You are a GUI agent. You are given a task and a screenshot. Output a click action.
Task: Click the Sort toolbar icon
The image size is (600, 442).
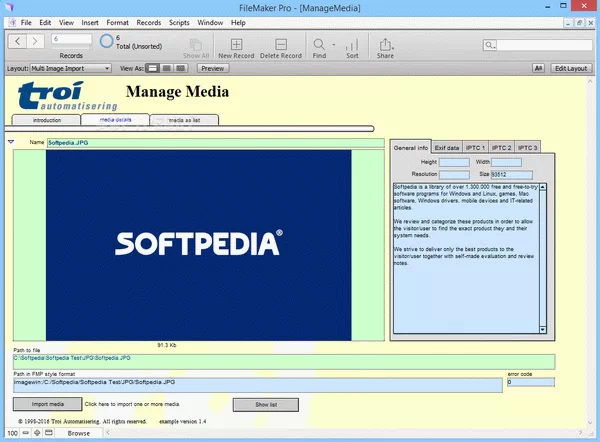pyautogui.click(x=352, y=45)
